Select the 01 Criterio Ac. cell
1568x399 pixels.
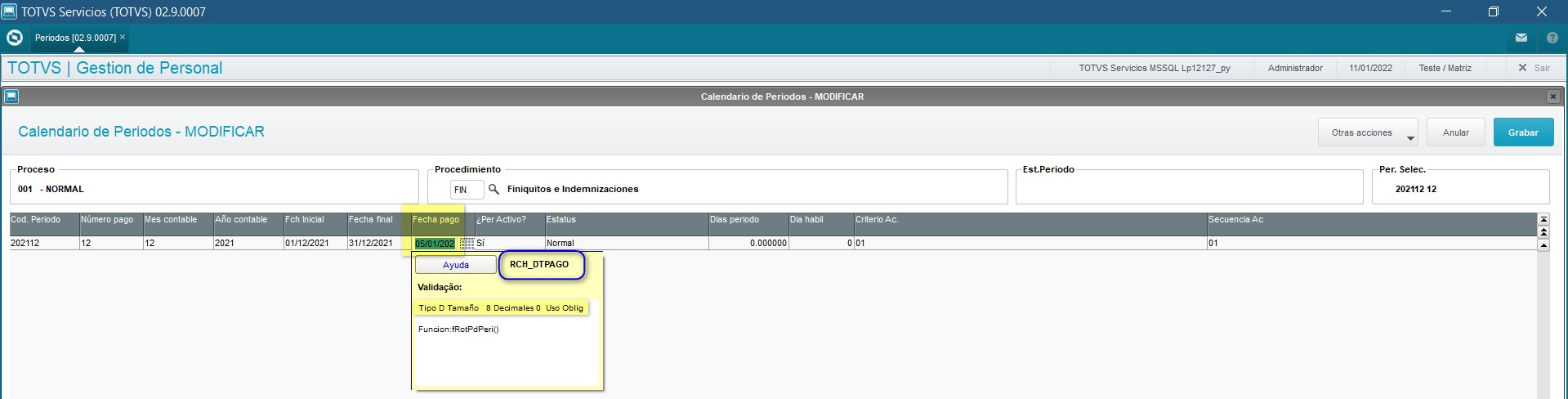[1030, 244]
